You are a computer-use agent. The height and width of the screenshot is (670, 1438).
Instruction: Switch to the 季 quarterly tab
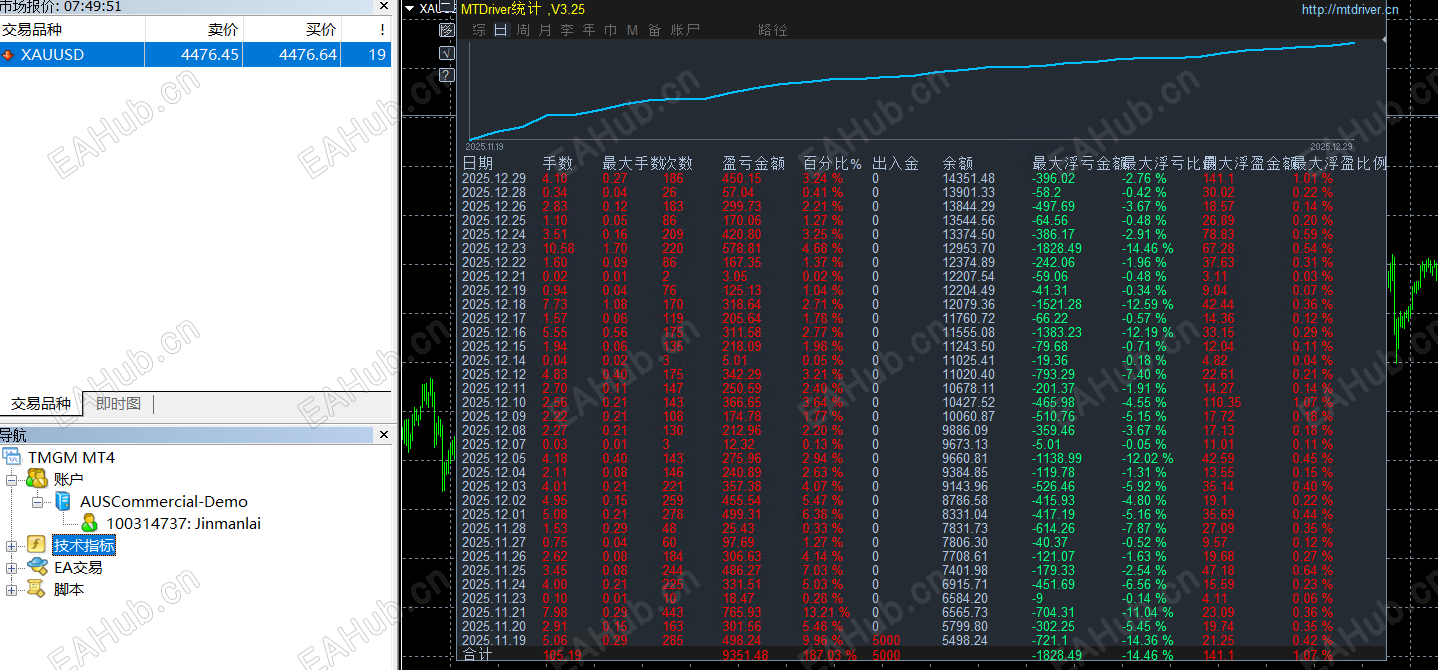(x=567, y=30)
